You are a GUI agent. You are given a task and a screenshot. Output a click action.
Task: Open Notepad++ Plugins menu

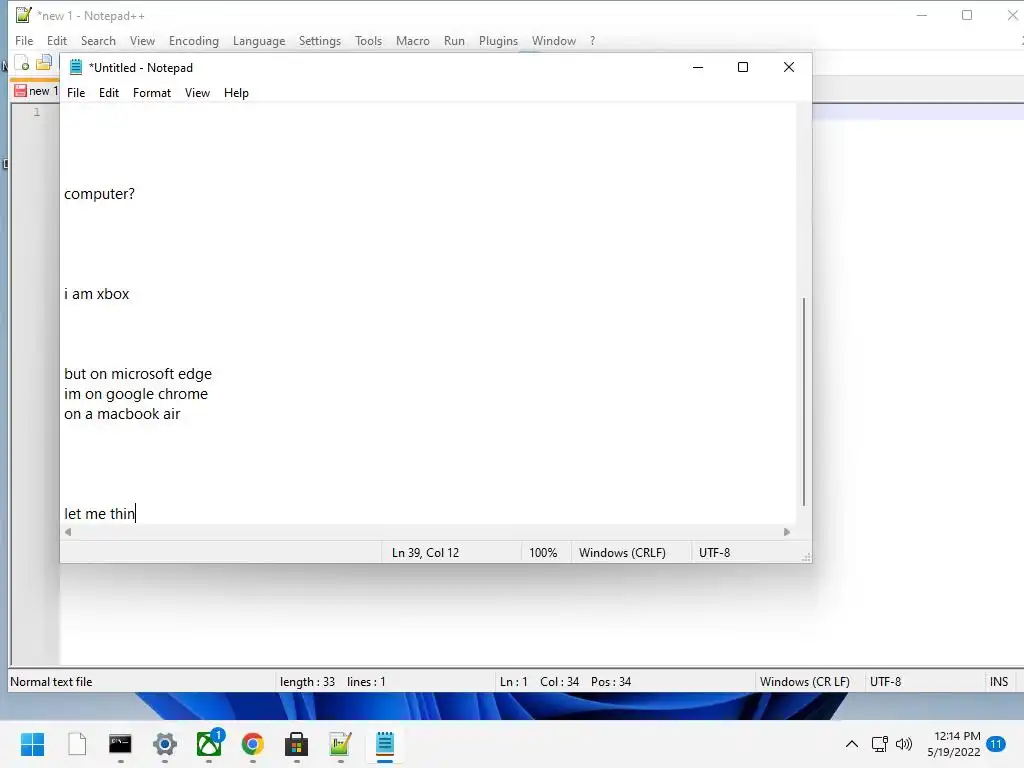point(498,40)
